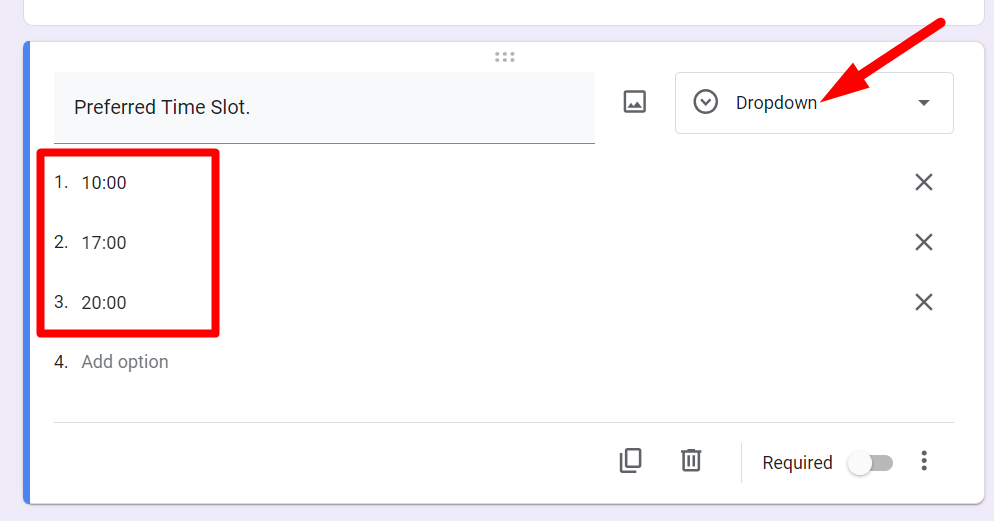The height and width of the screenshot is (521, 994).
Task: Edit the 20:00 option text
Action: [104, 303]
